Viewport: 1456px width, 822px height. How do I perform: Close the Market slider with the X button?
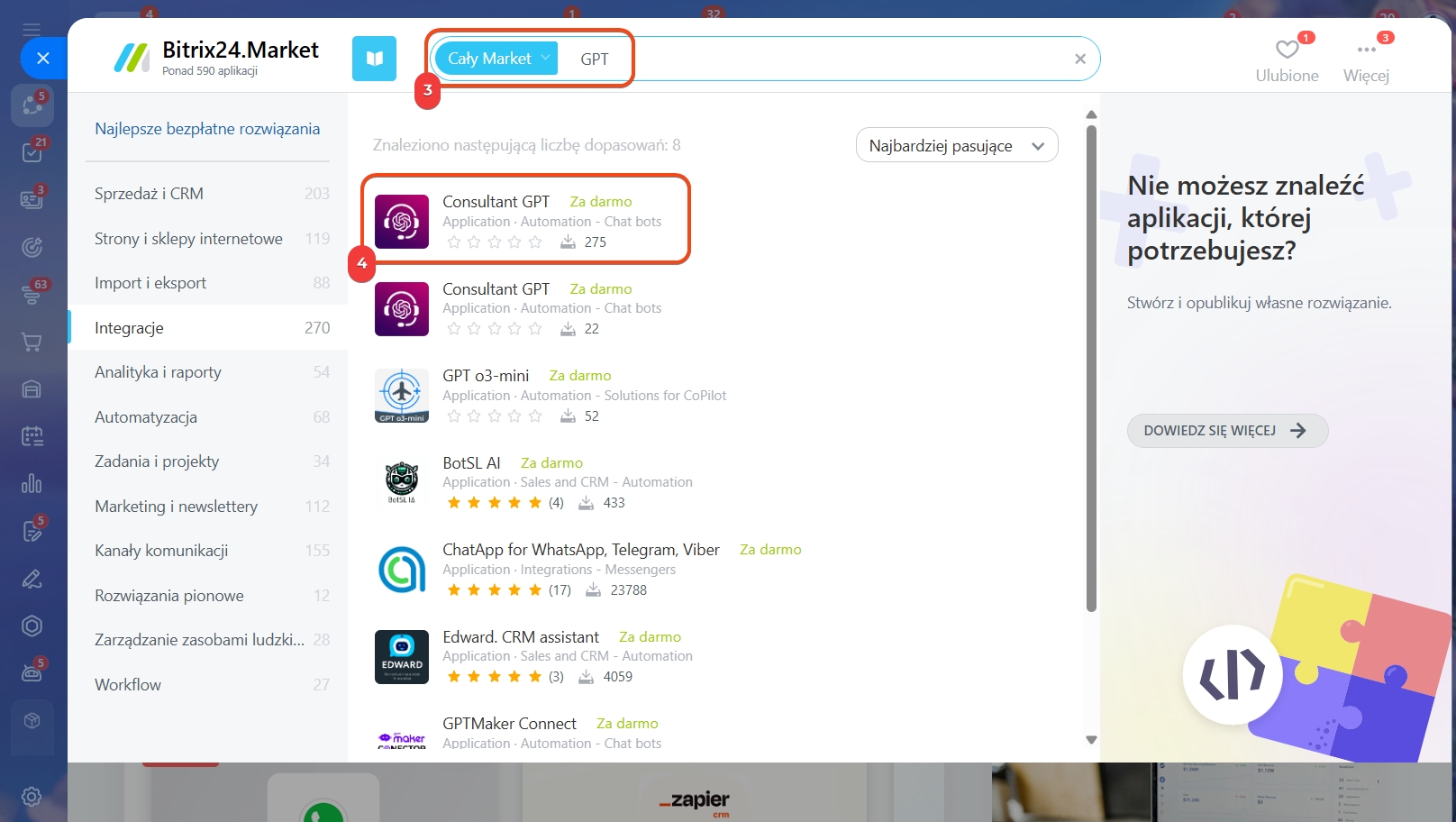click(43, 59)
